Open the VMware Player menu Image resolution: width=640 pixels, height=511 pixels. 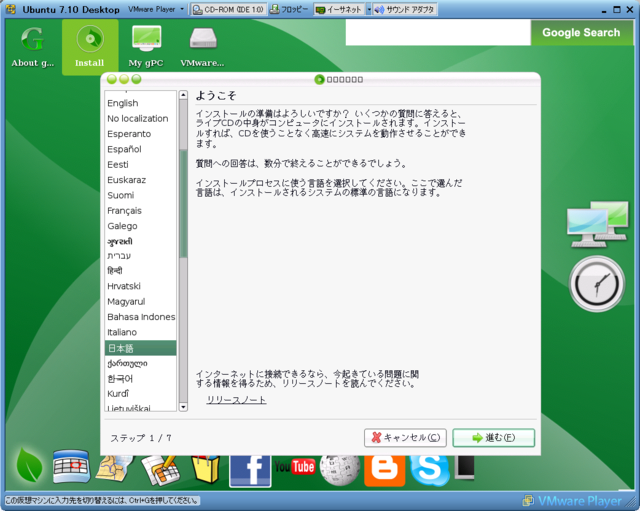pyautogui.click(x=156, y=9)
